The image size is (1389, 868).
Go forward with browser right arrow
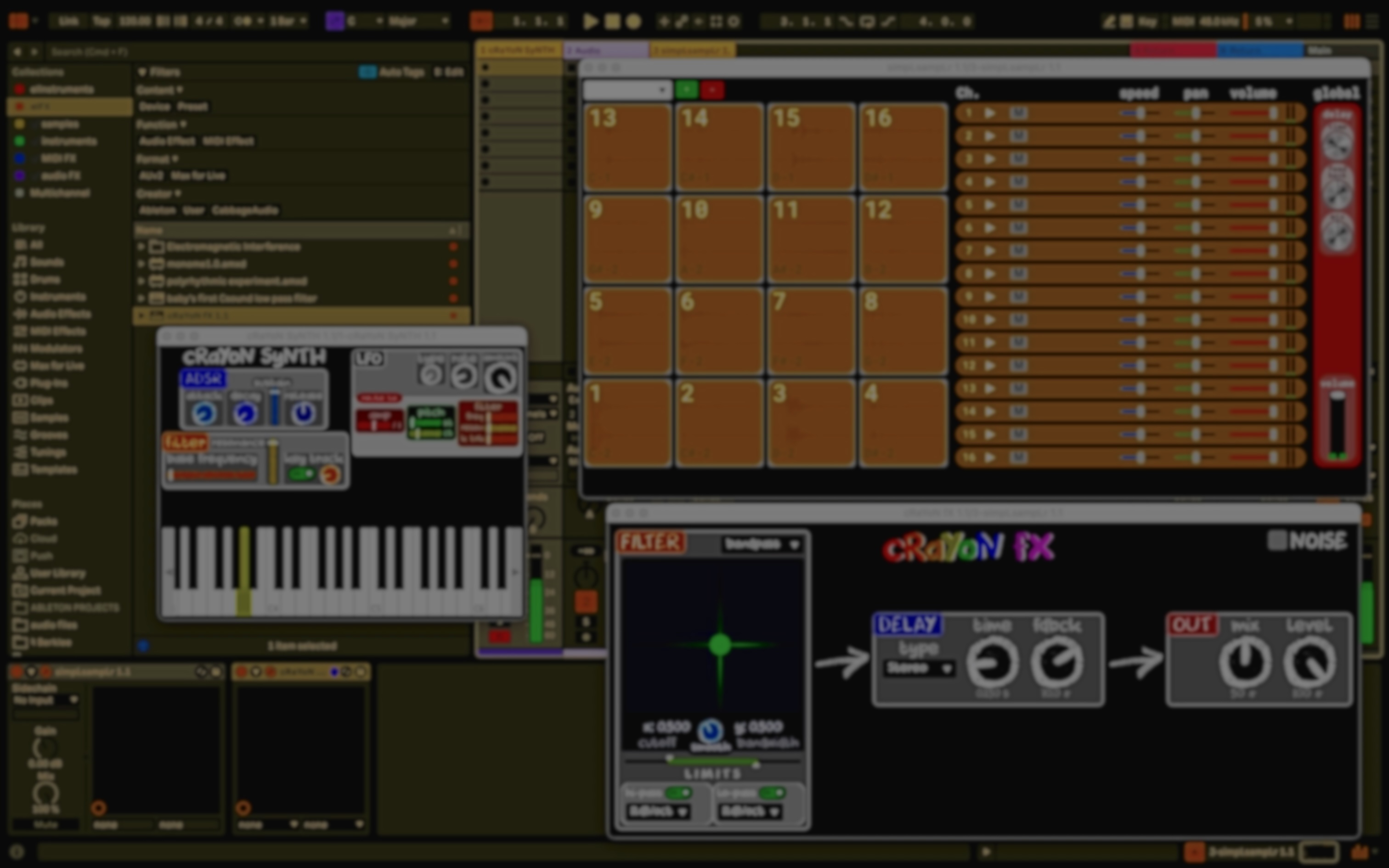point(34,51)
